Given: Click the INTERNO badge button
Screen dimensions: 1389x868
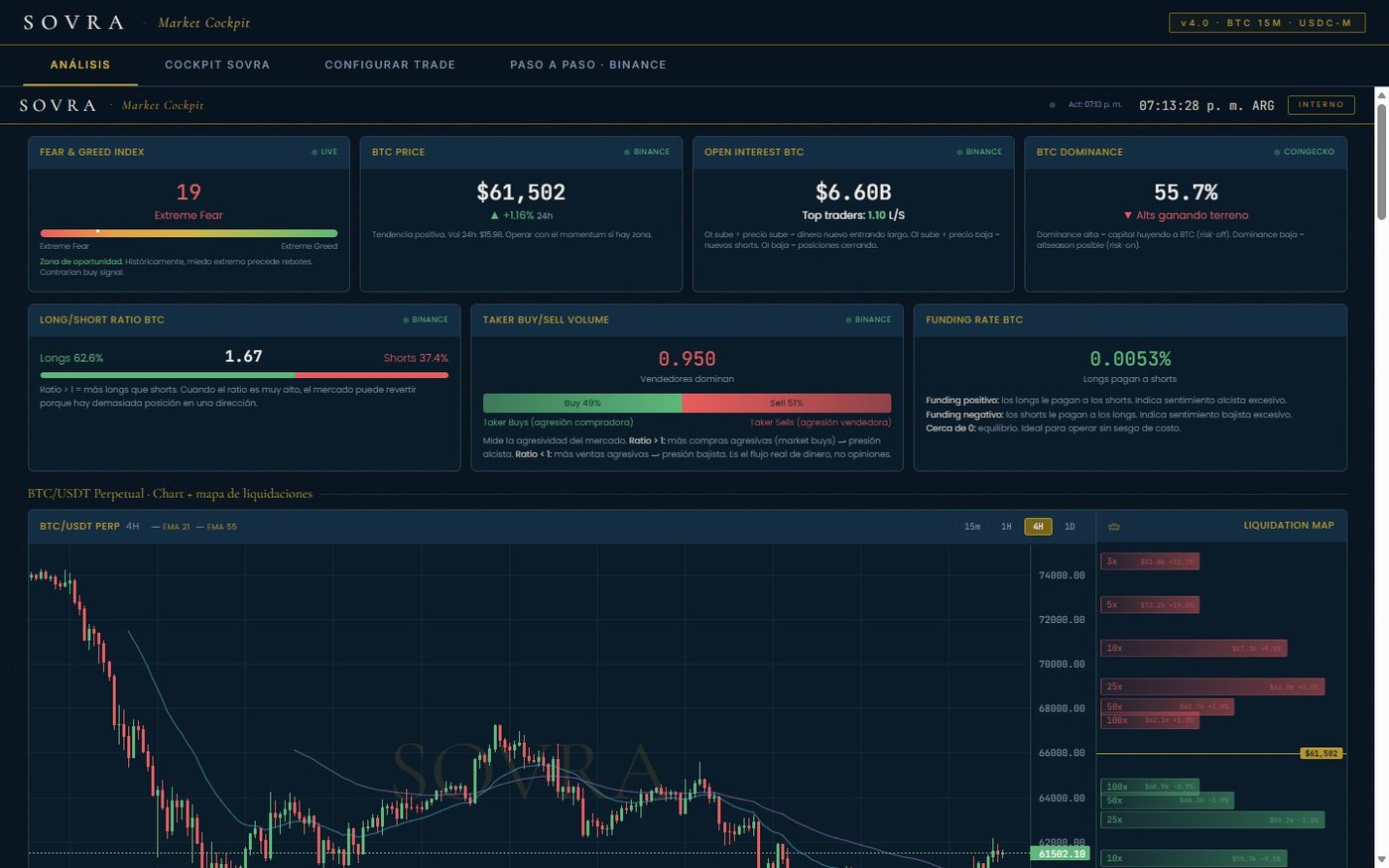Looking at the screenshot, I should (x=1322, y=105).
